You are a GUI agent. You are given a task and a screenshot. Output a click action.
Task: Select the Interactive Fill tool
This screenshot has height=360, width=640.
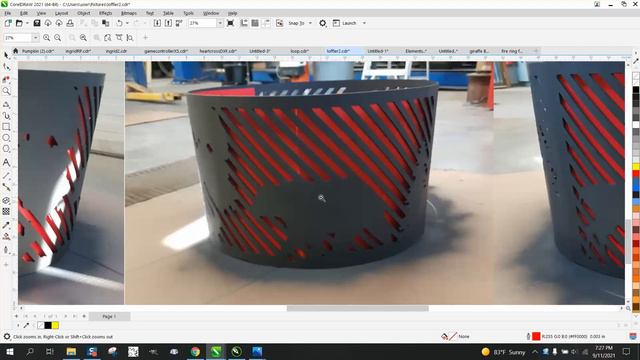tap(6, 236)
